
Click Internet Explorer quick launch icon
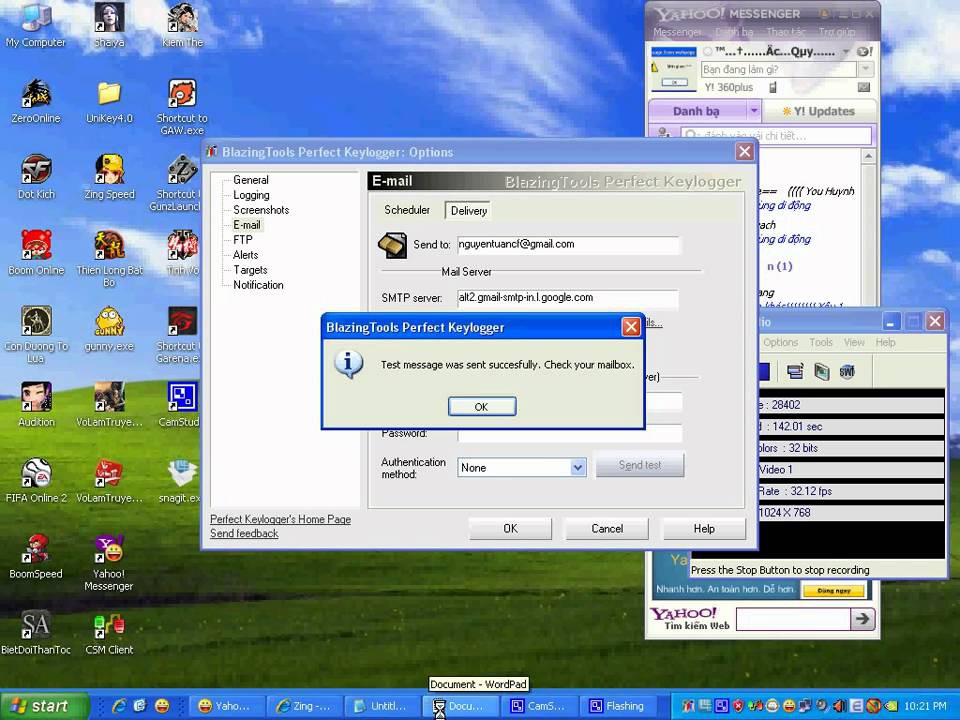tap(119, 706)
